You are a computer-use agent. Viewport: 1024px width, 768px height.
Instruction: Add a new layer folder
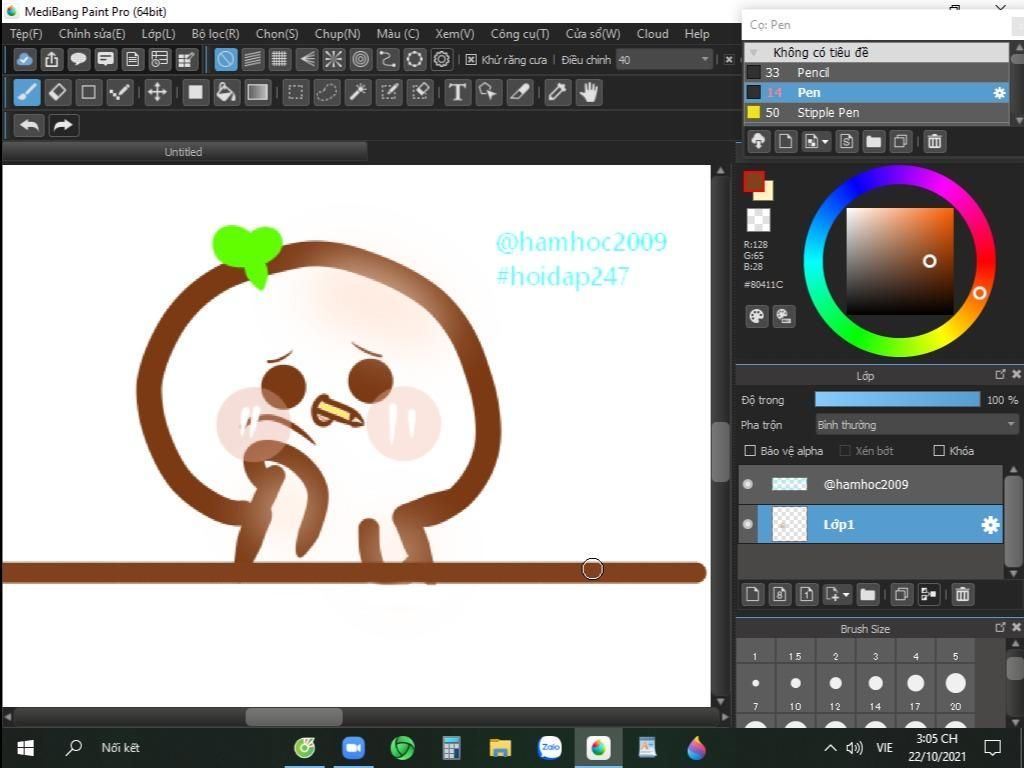point(867,594)
